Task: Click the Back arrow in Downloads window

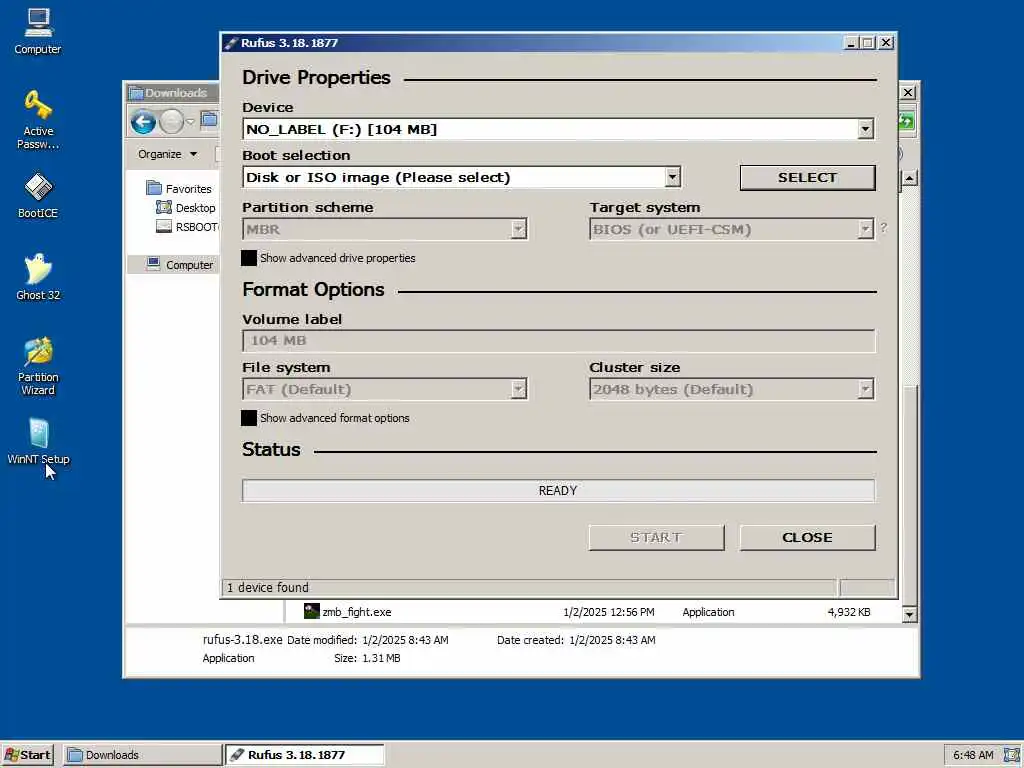Action: point(143,122)
